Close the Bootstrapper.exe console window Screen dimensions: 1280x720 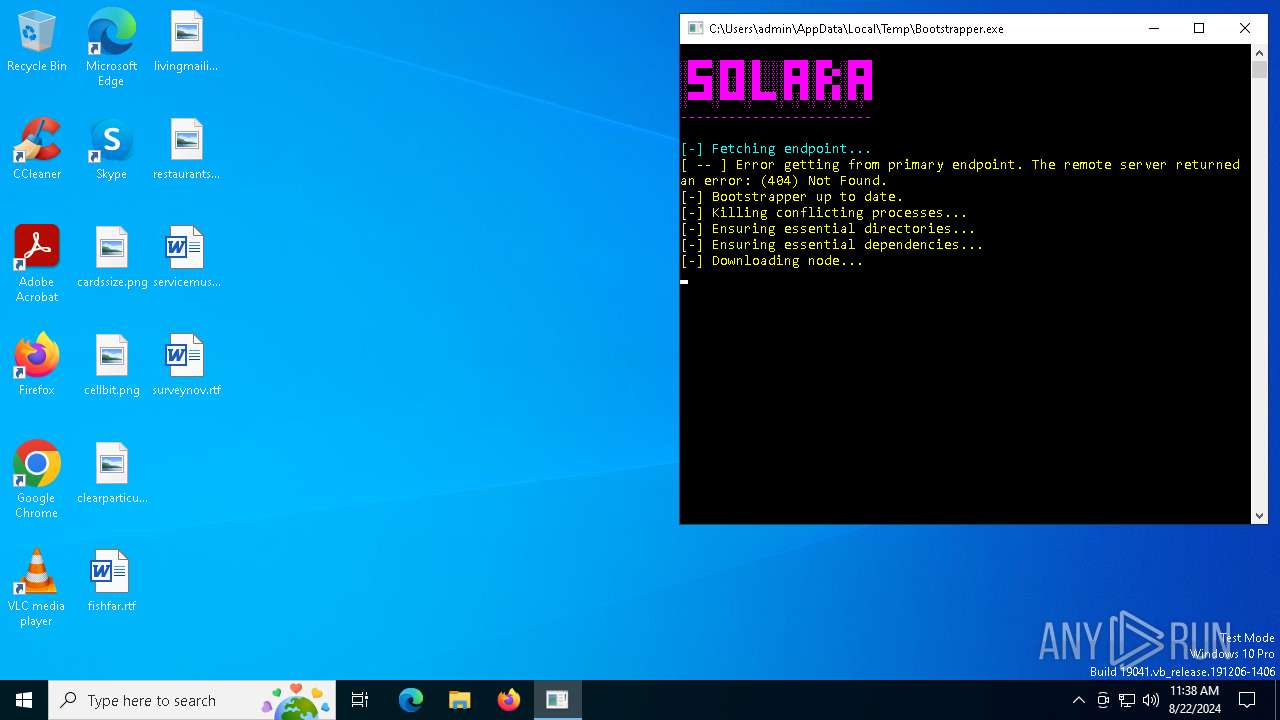tap(1245, 29)
